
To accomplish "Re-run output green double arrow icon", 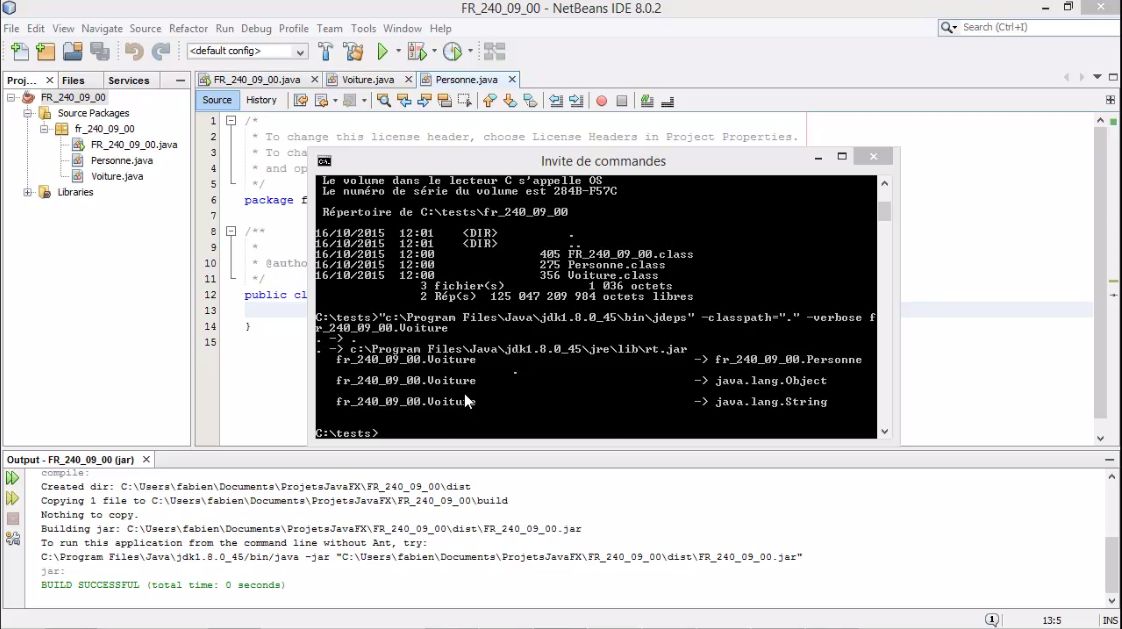I will coord(12,478).
